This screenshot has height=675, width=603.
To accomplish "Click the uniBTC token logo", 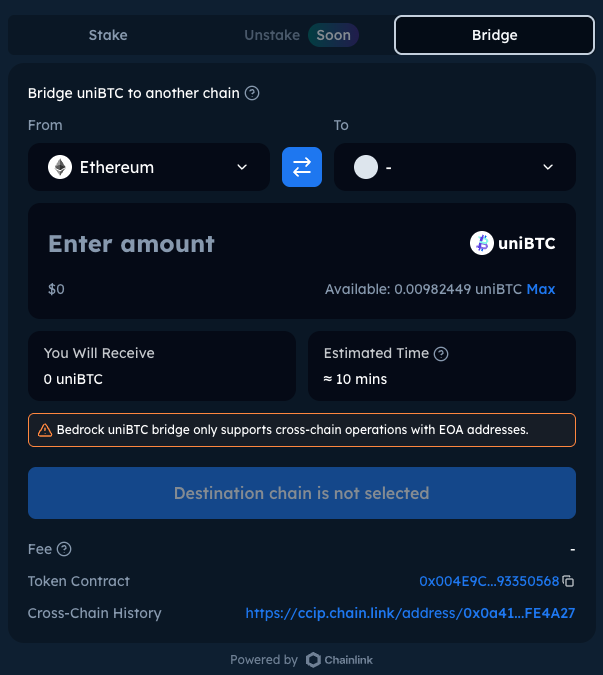I will 482,243.
